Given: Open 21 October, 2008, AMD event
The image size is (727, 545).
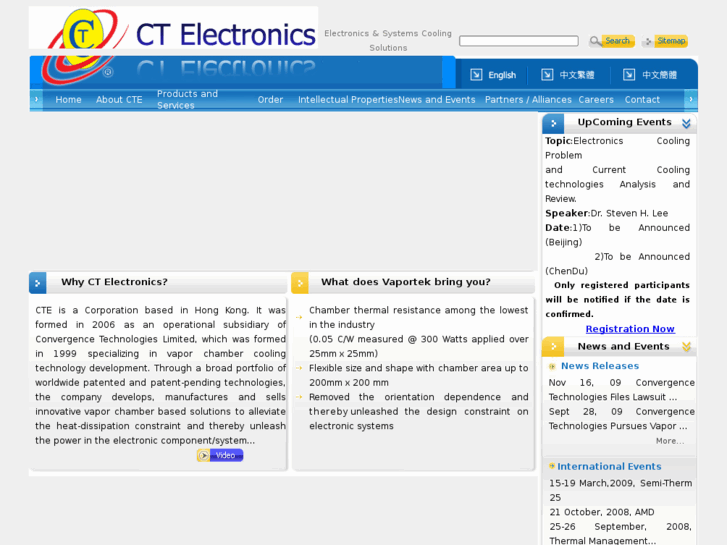Looking at the screenshot, I should tap(602, 512).
